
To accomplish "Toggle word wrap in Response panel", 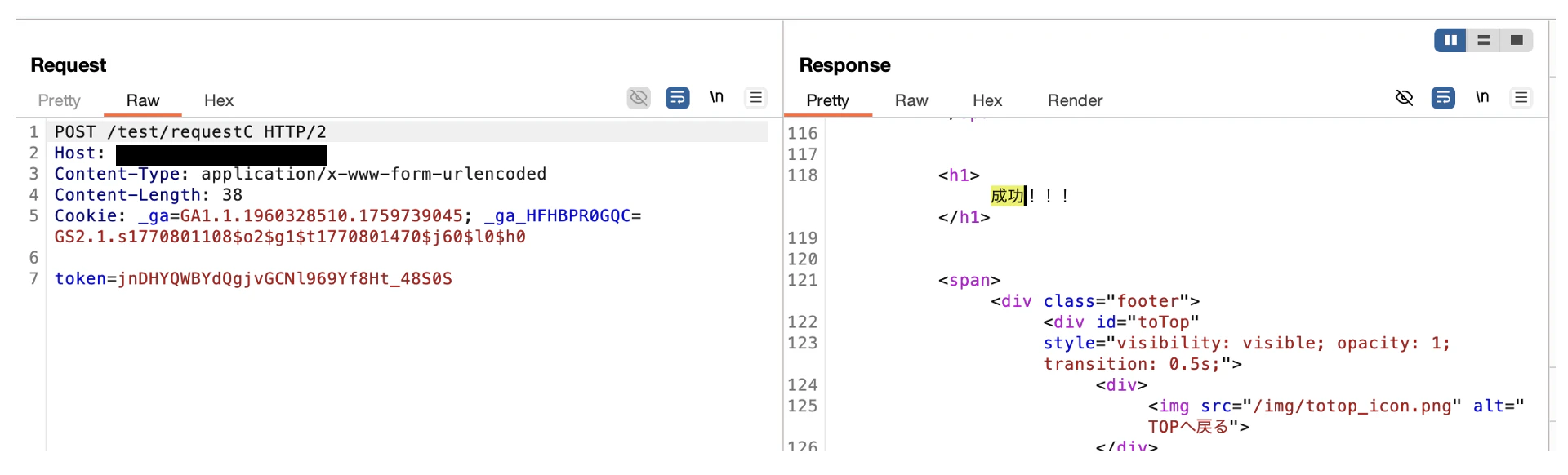I will [1443, 98].
